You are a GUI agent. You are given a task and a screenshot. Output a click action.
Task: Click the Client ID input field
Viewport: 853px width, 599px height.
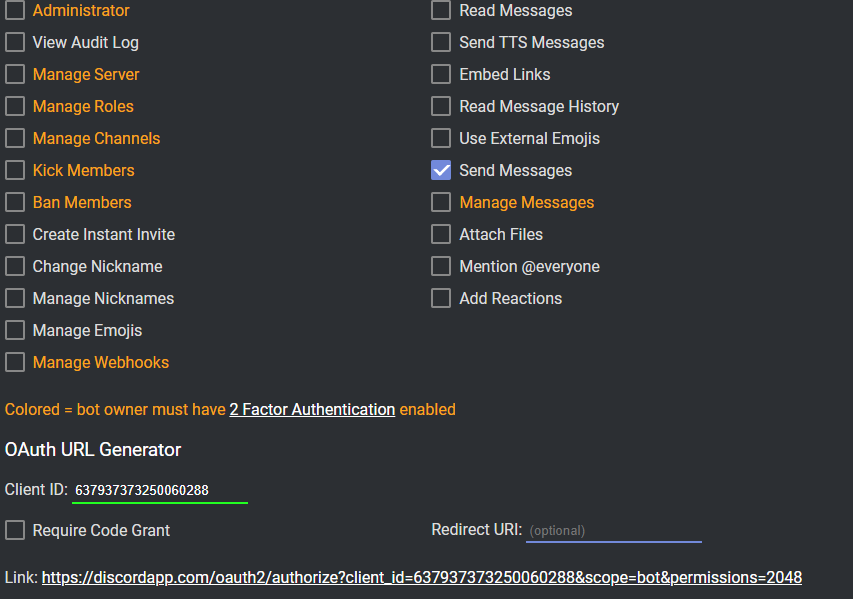[159, 490]
